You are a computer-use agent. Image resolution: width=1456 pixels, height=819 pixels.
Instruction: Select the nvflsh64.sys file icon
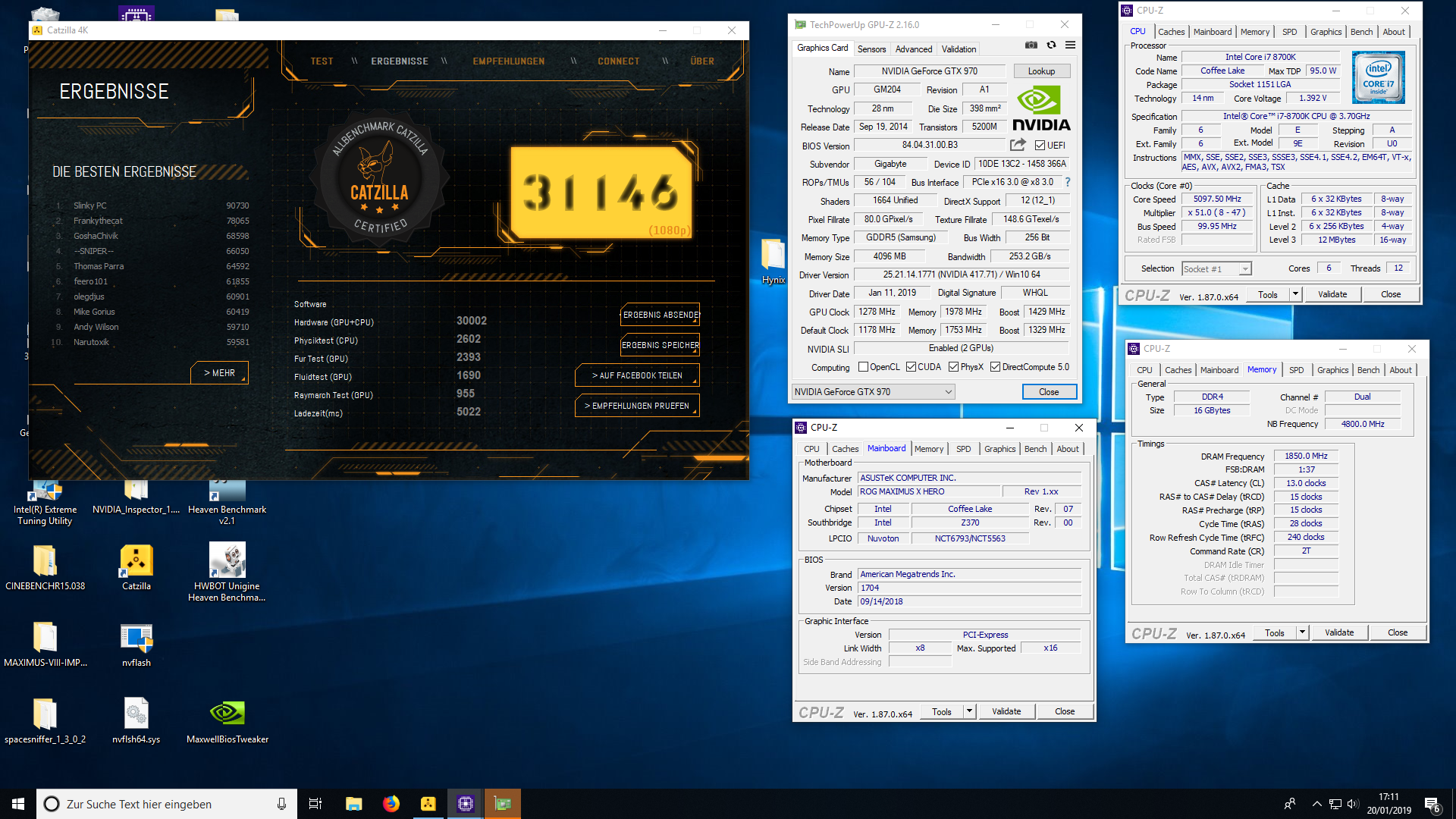point(136,721)
